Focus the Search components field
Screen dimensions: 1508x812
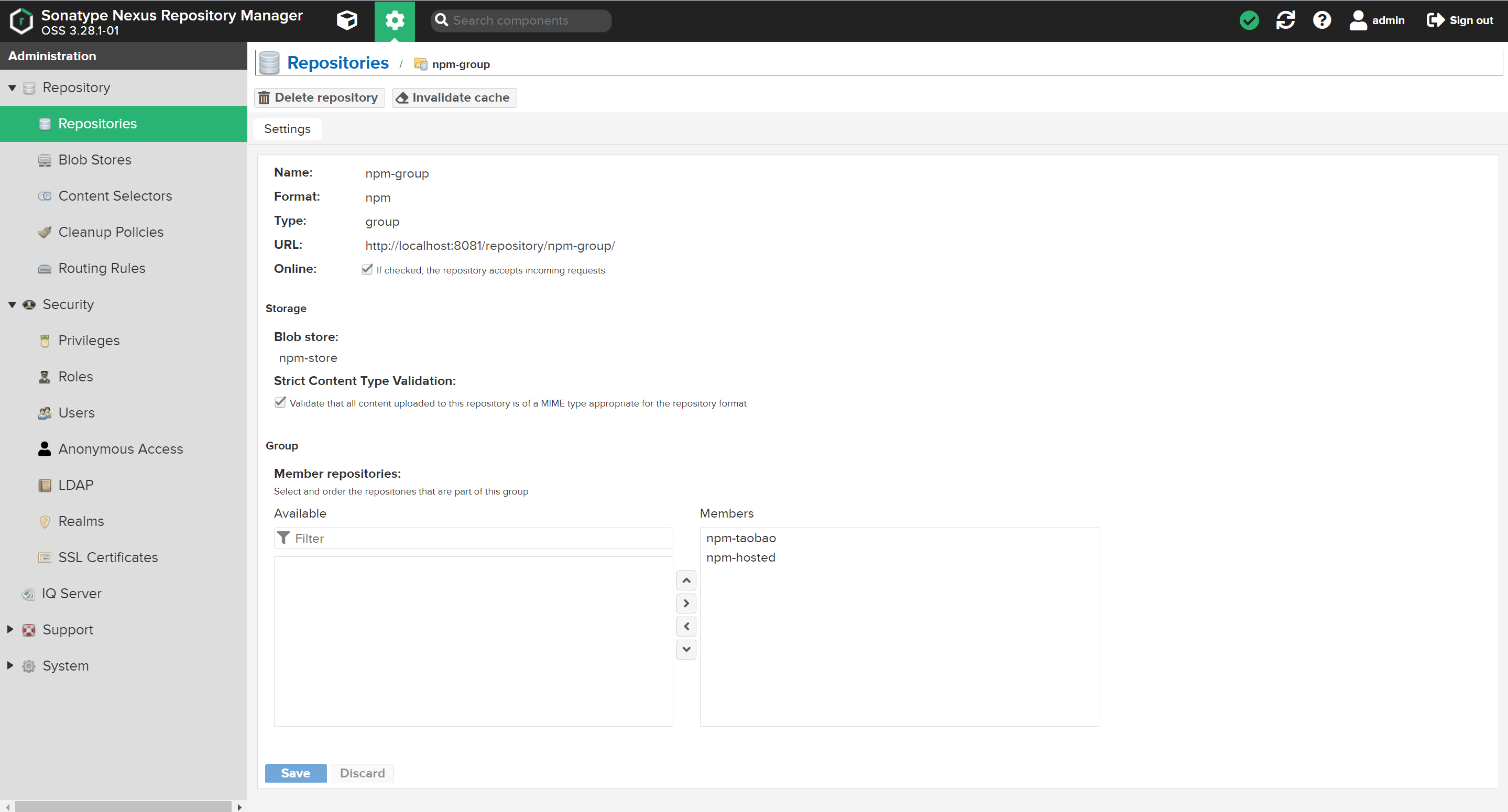[x=521, y=20]
